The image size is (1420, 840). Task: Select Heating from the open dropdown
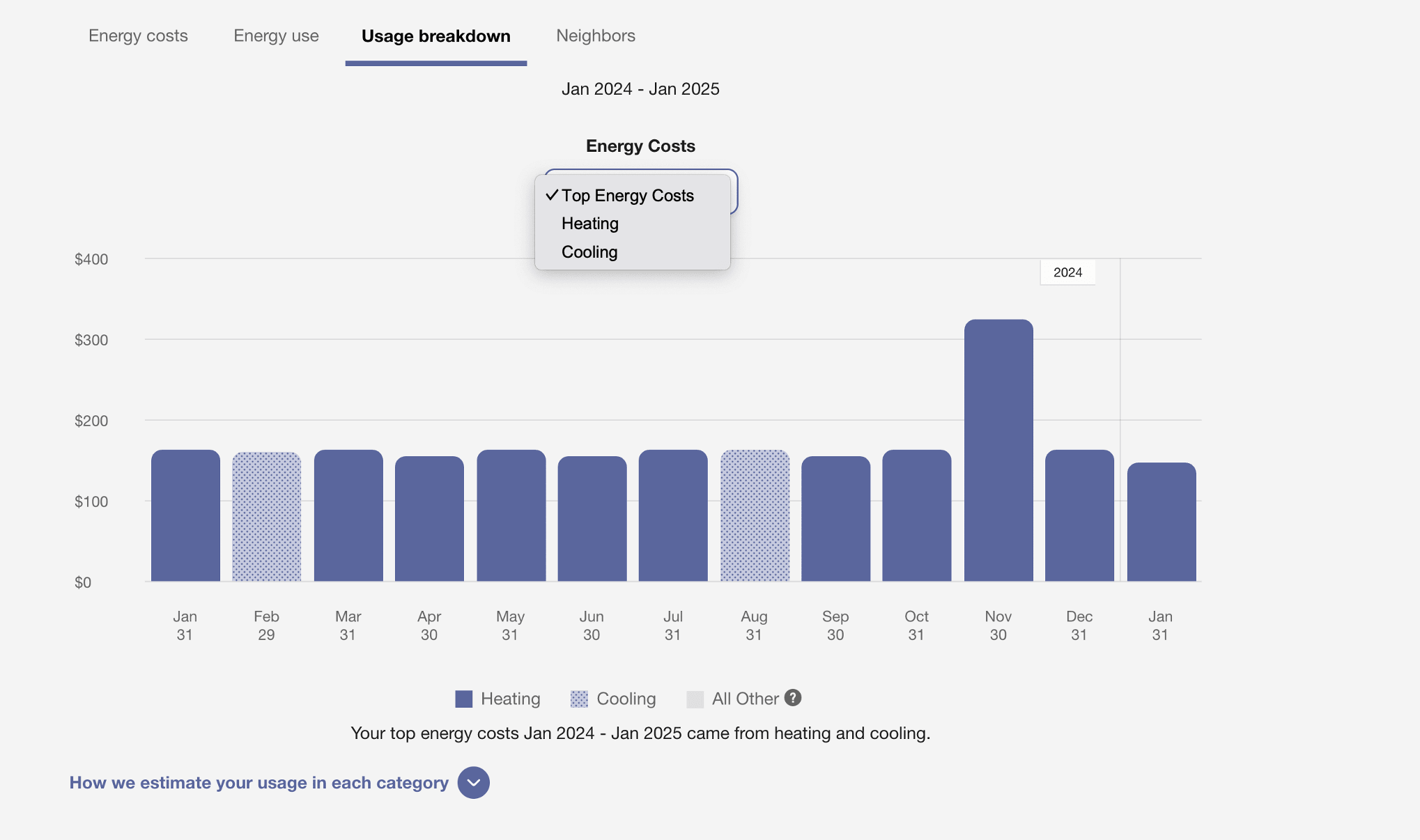(589, 224)
